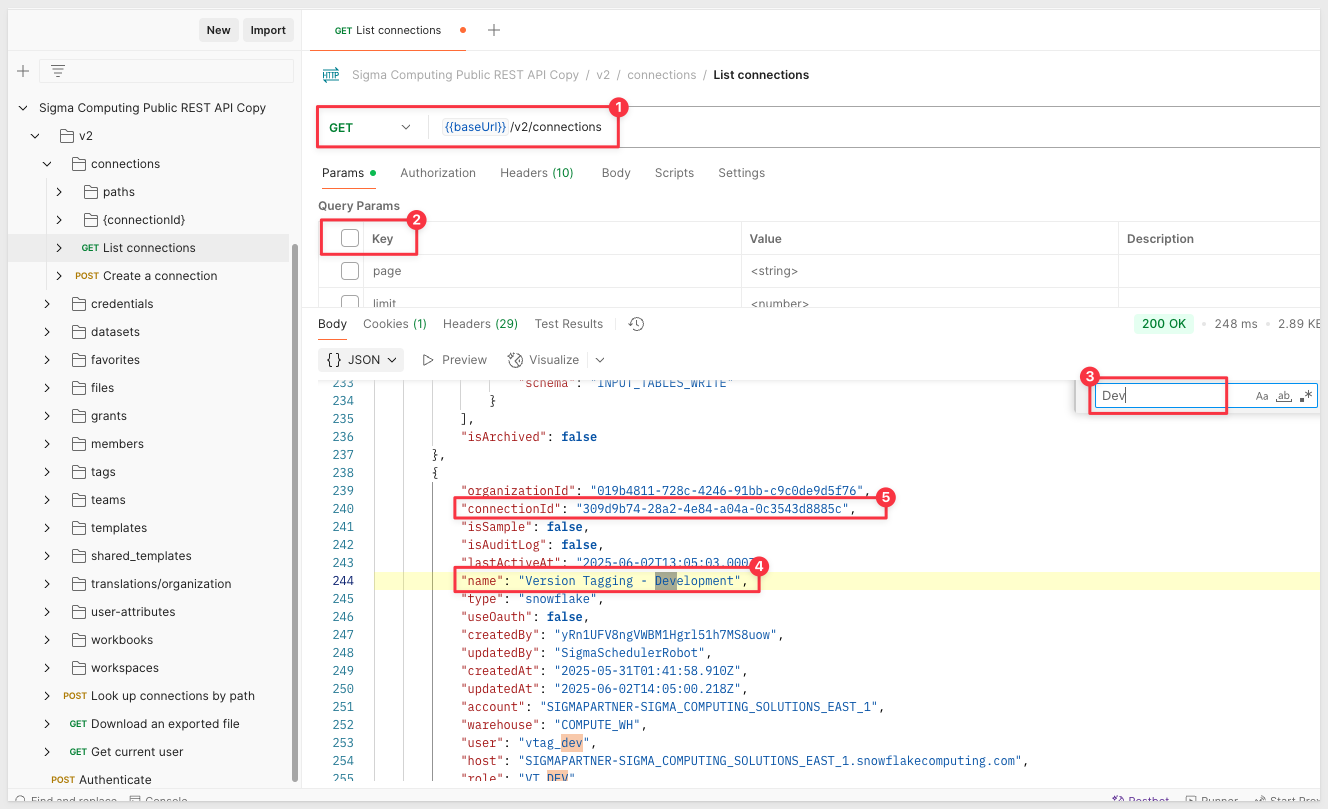This screenshot has height=809, width=1328.
Task: Click the Visualize button
Action: click(544, 360)
